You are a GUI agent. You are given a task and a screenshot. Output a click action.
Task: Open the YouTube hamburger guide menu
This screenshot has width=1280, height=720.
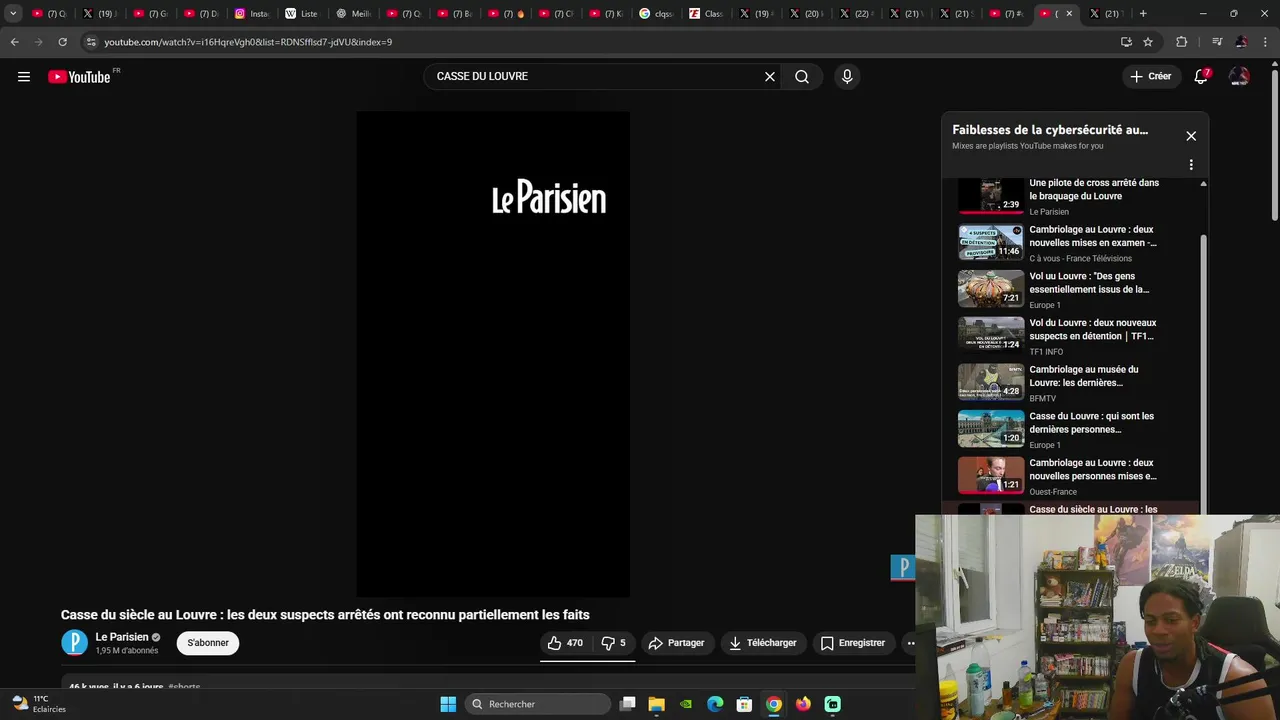click(x=24, y=77)
